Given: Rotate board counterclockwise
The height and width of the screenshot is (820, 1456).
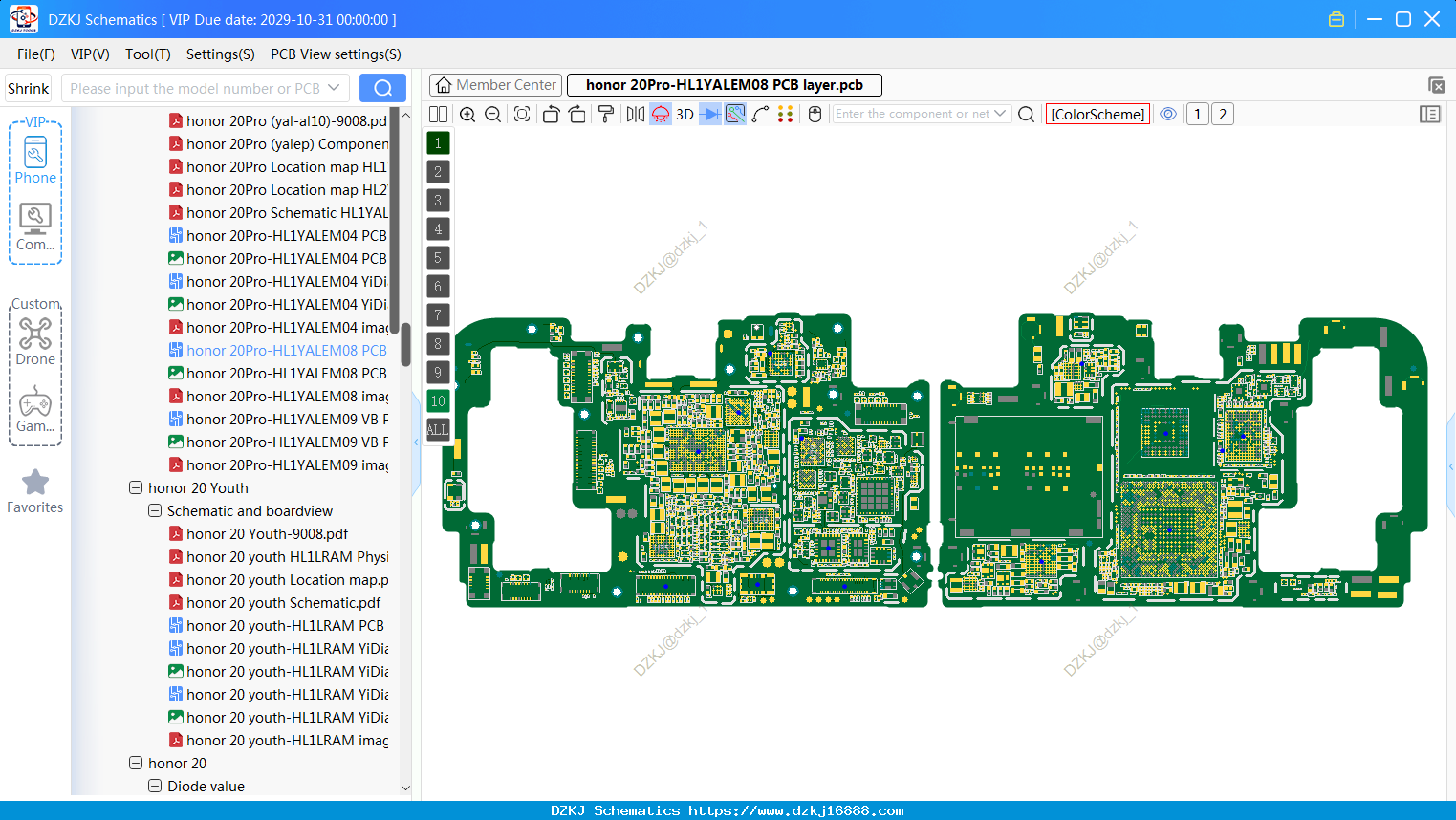Looking at the screenshot, I should [x=551, y=114].
